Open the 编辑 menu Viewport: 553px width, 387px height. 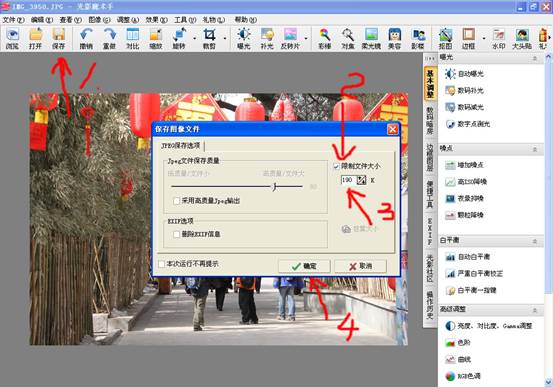42,20
